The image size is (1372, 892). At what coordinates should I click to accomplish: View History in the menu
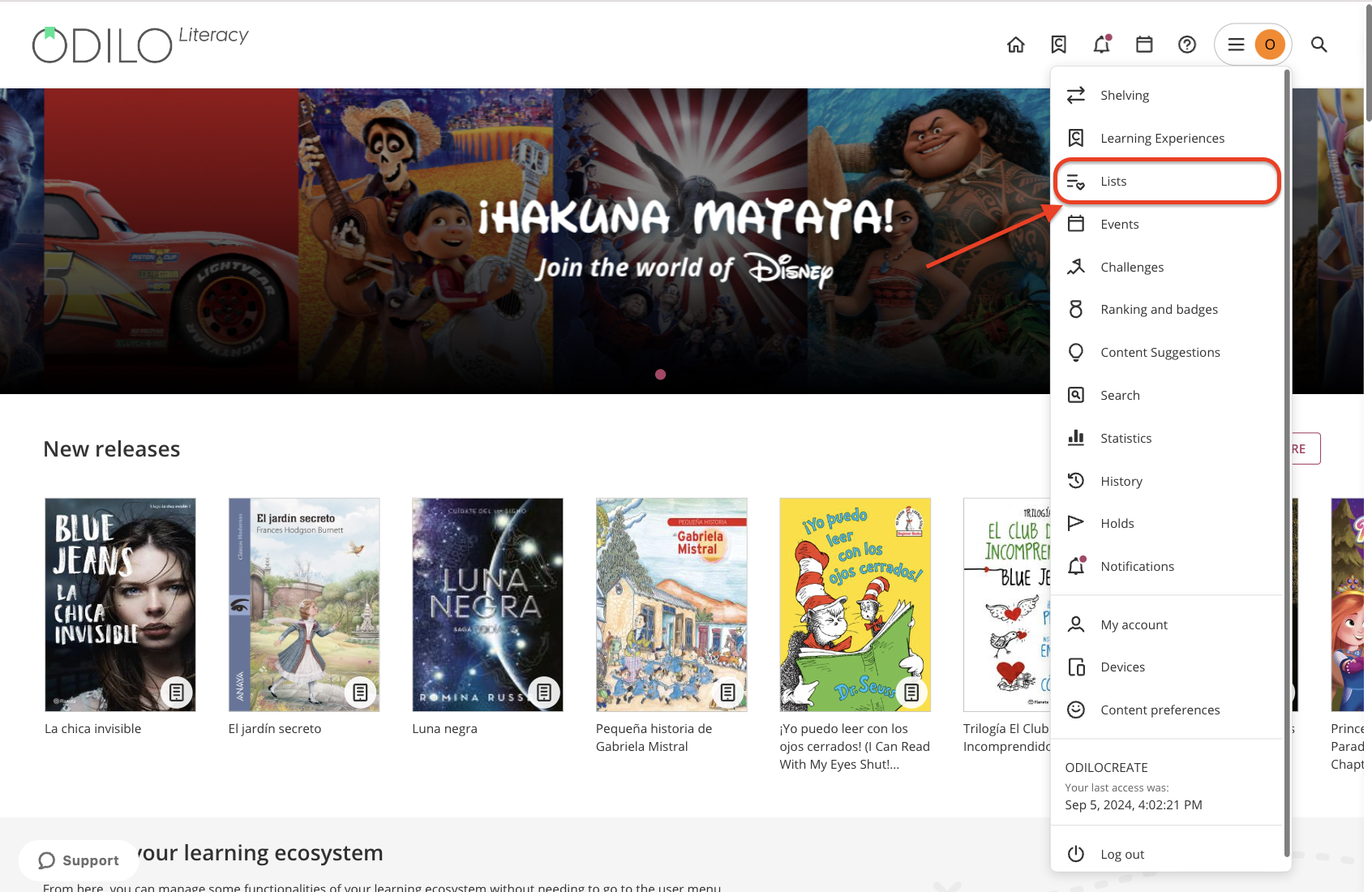click(x=1168, y=481)
